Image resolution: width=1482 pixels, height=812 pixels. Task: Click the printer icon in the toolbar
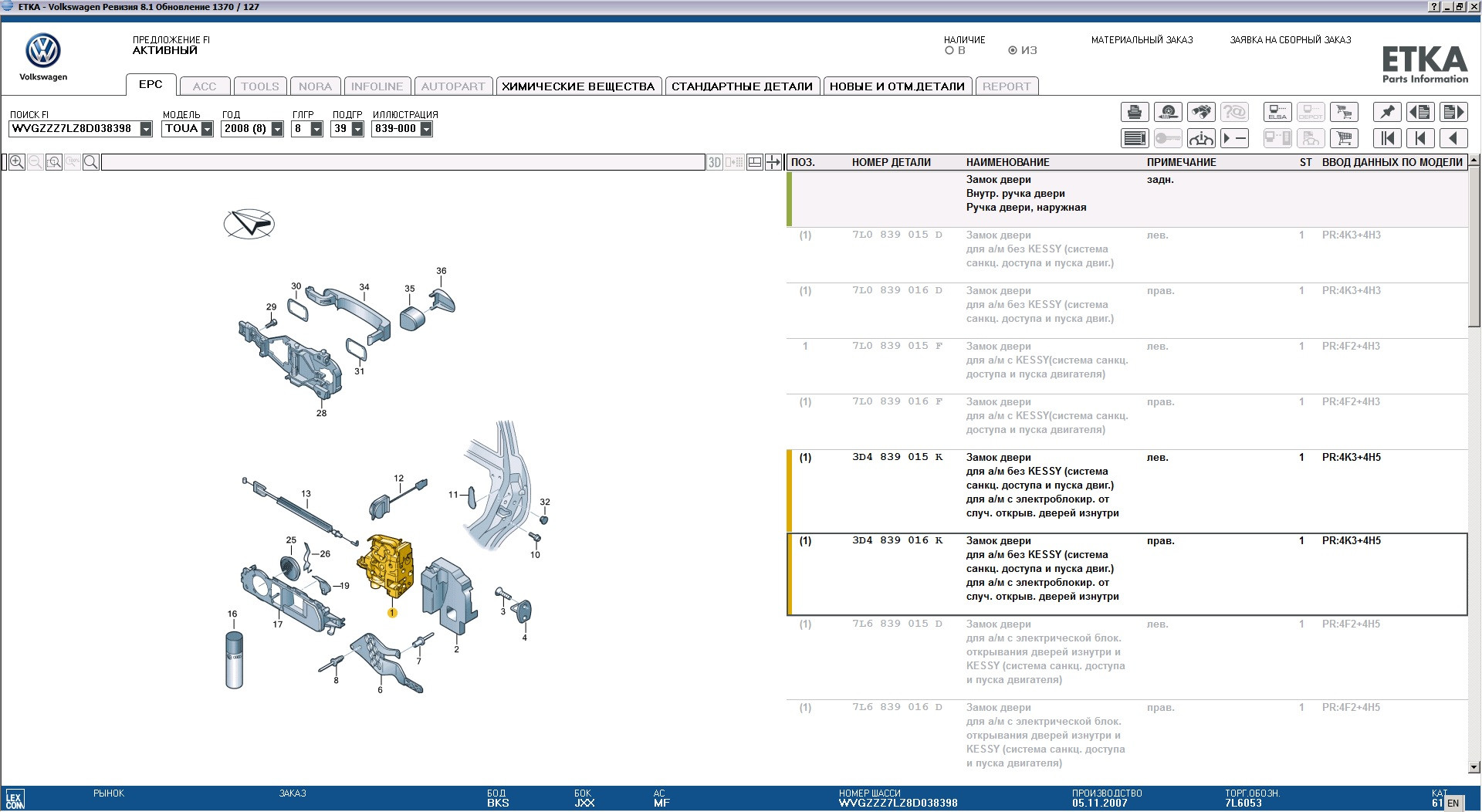coord(1134,113)
